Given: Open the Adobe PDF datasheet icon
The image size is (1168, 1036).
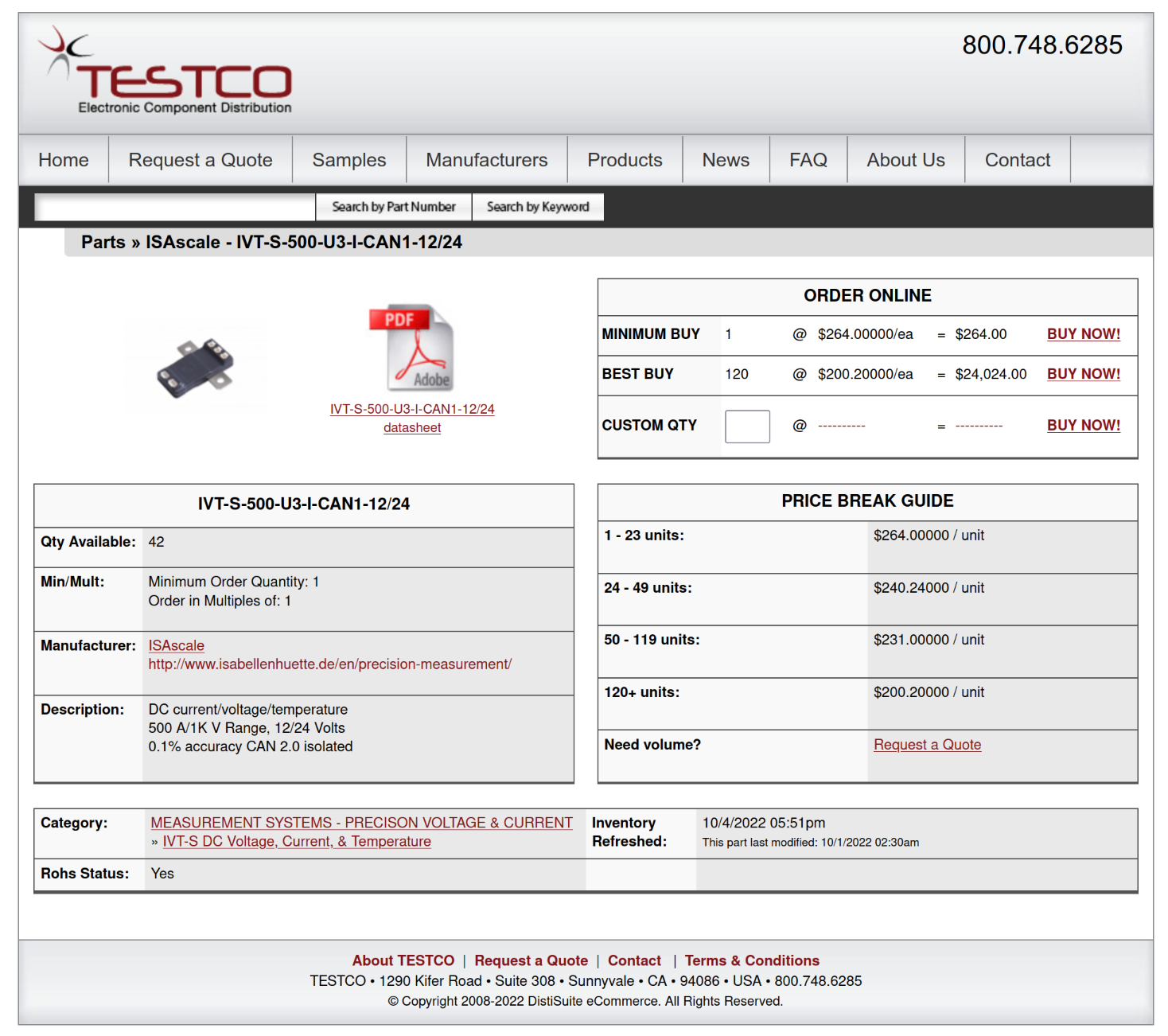Looking at the screenshot, I should [411, 348].
